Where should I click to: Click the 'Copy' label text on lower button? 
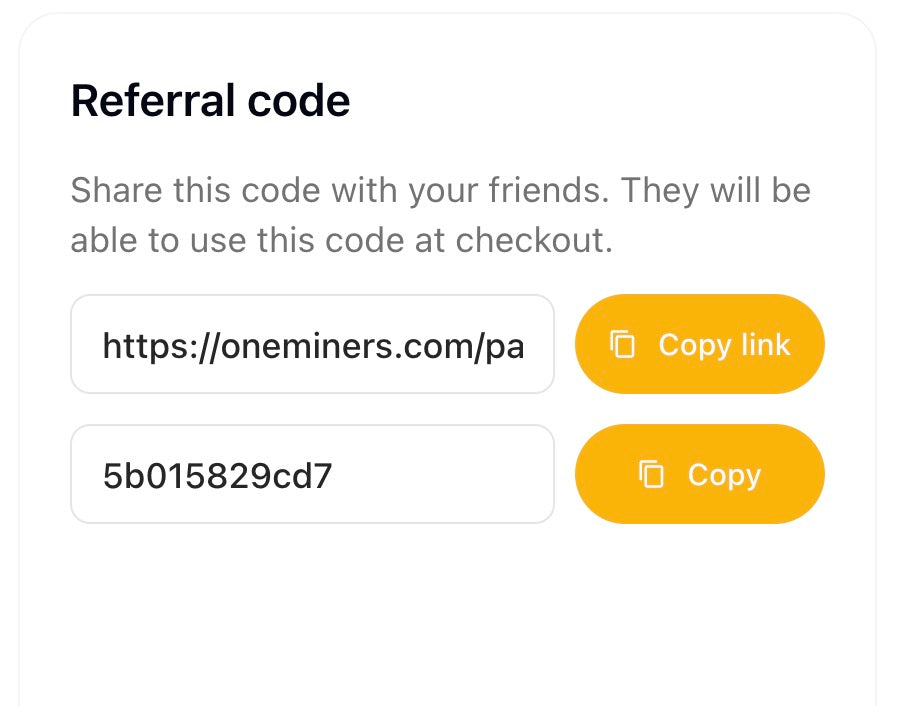pyautogui.click(x=724, y=474)
